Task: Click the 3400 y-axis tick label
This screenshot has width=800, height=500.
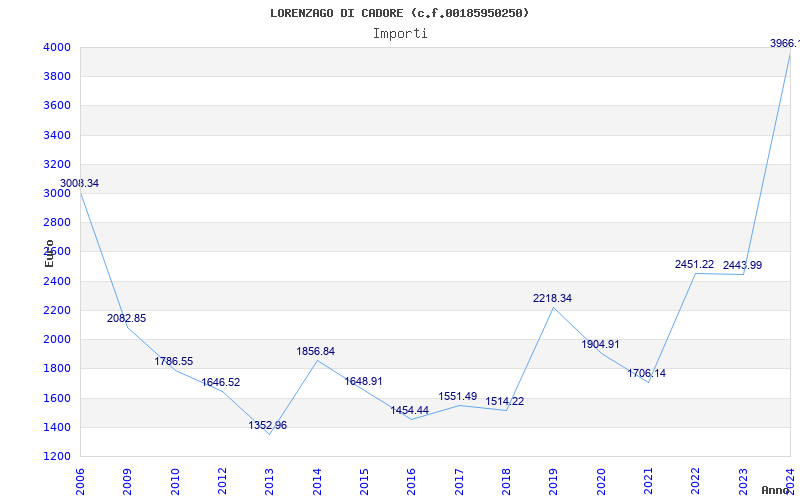Action: (57, 135)
